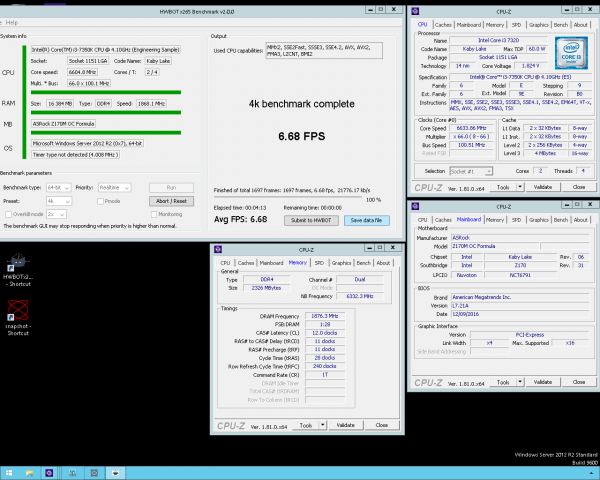
Task: Open About tab in CPU-Z Memory window
Action: [x=383, y=263]
